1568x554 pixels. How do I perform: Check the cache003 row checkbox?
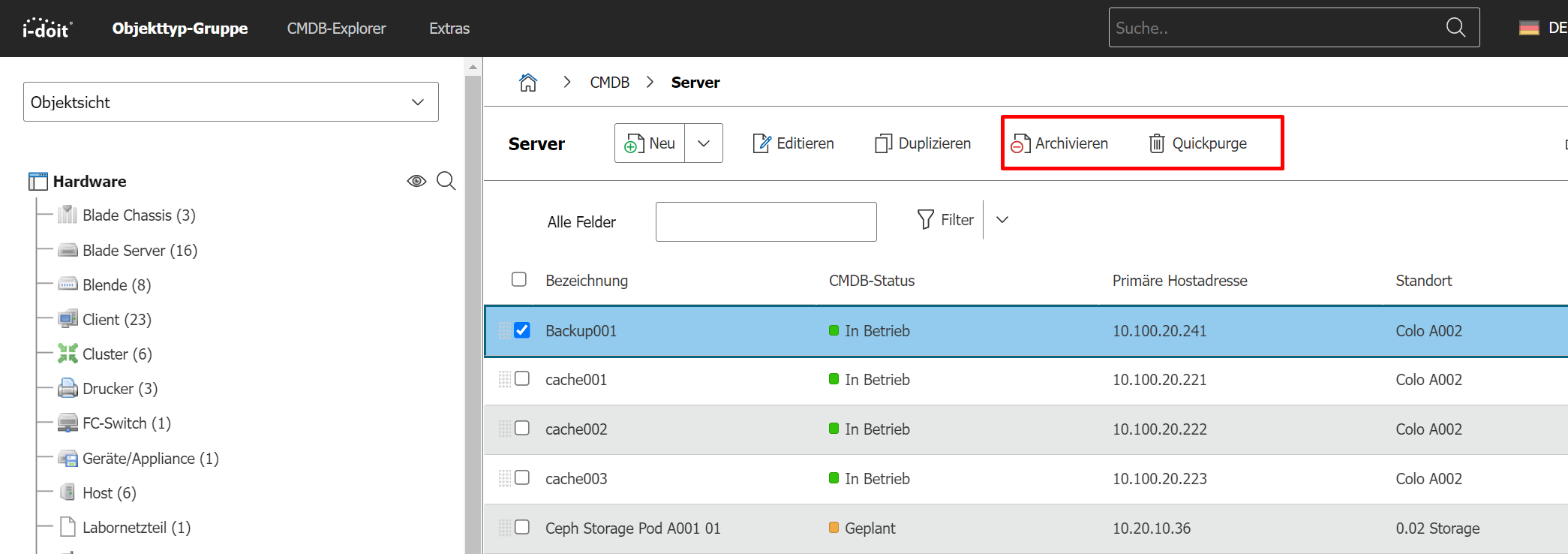[522, 477]
